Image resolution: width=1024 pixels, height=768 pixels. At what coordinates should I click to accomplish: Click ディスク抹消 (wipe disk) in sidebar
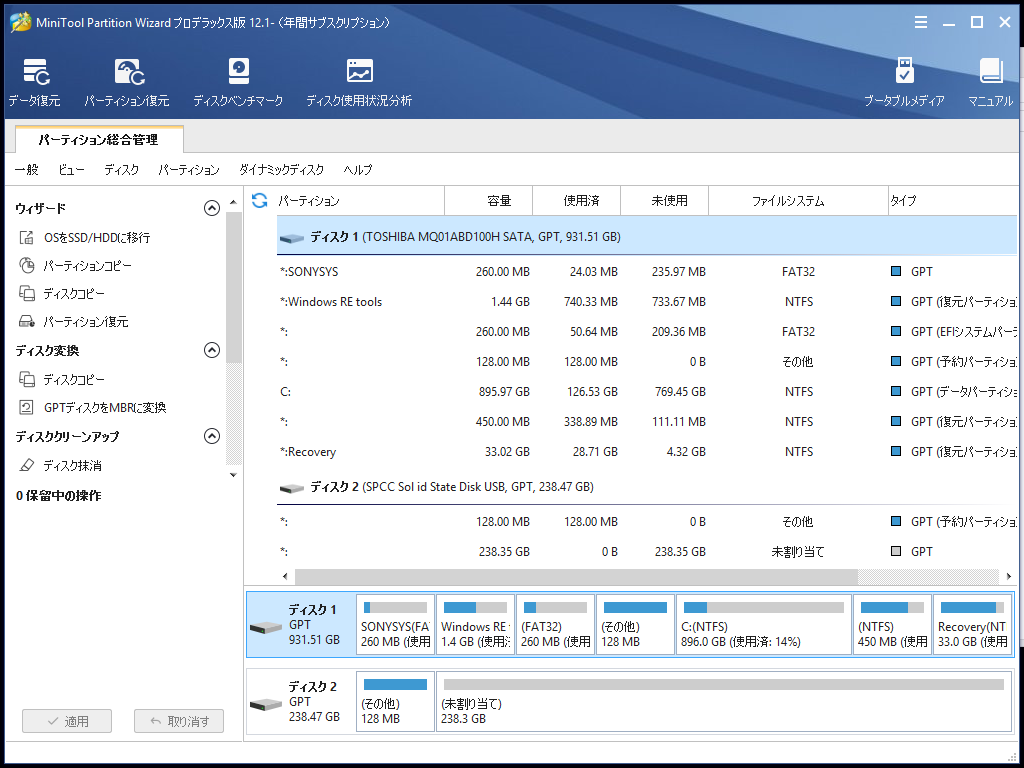60,466
